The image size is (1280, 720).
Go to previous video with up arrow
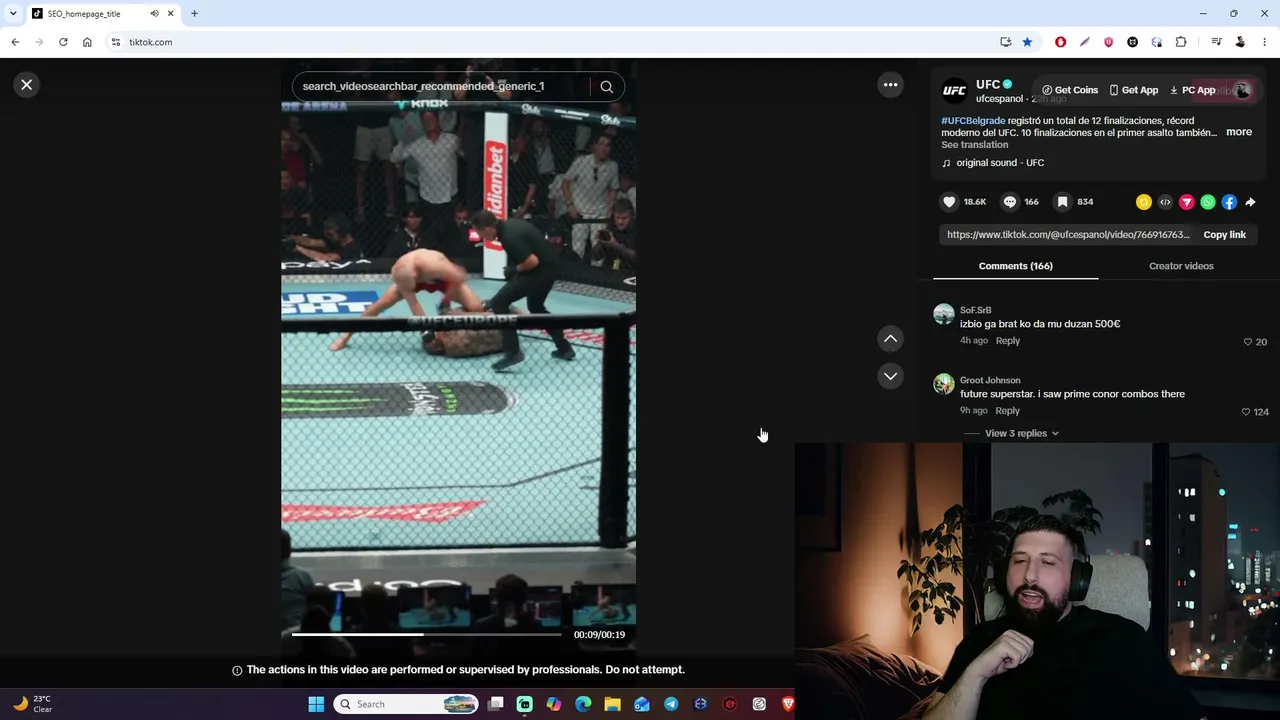click(890, 339)
